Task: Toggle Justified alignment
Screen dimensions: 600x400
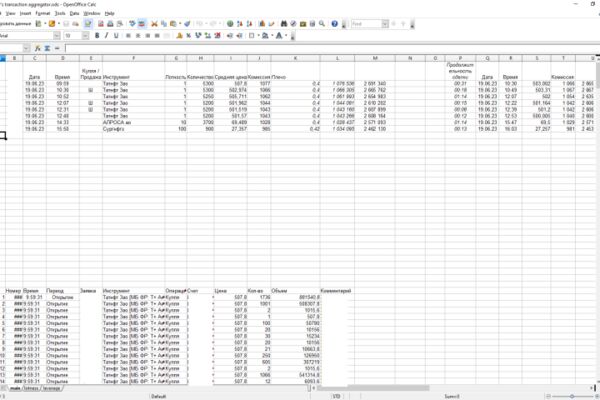Action: coord(157,36)
